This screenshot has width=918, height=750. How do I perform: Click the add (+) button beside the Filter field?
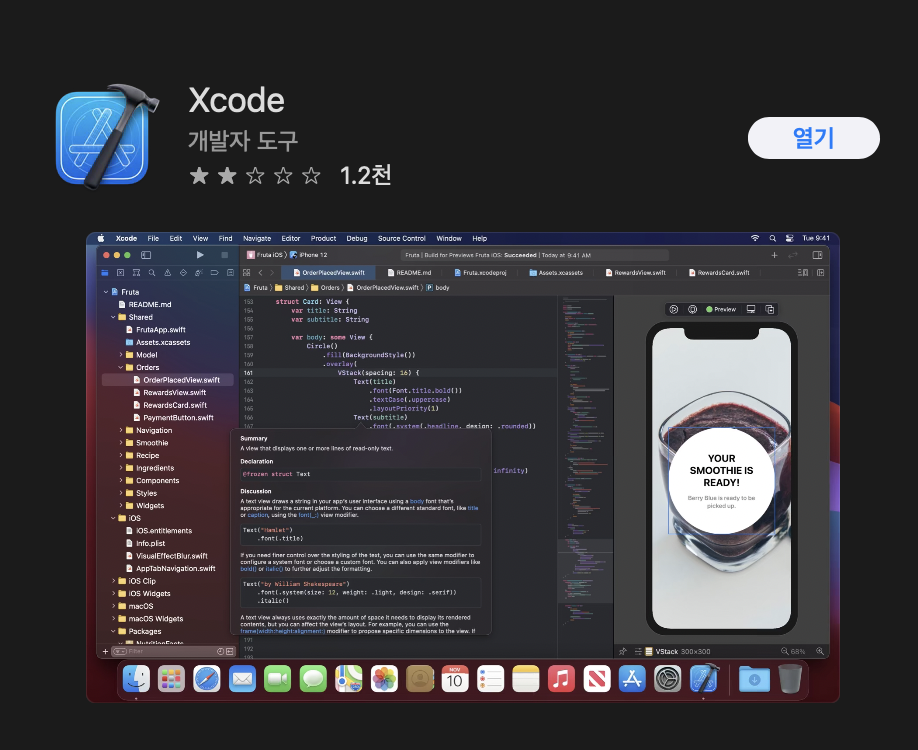pyautogui.click(x=105, y=651)
